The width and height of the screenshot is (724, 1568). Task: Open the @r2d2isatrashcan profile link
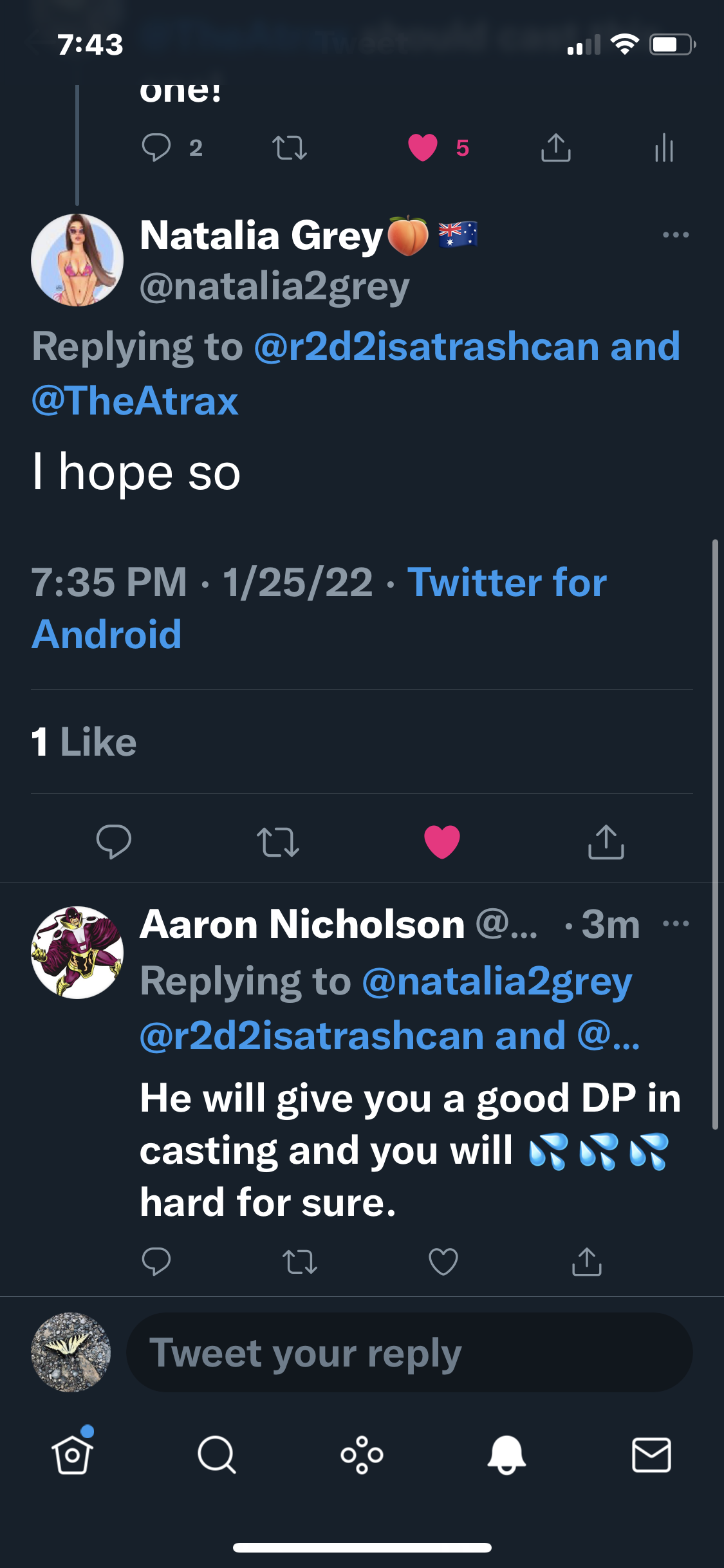(x=427, y=347)
